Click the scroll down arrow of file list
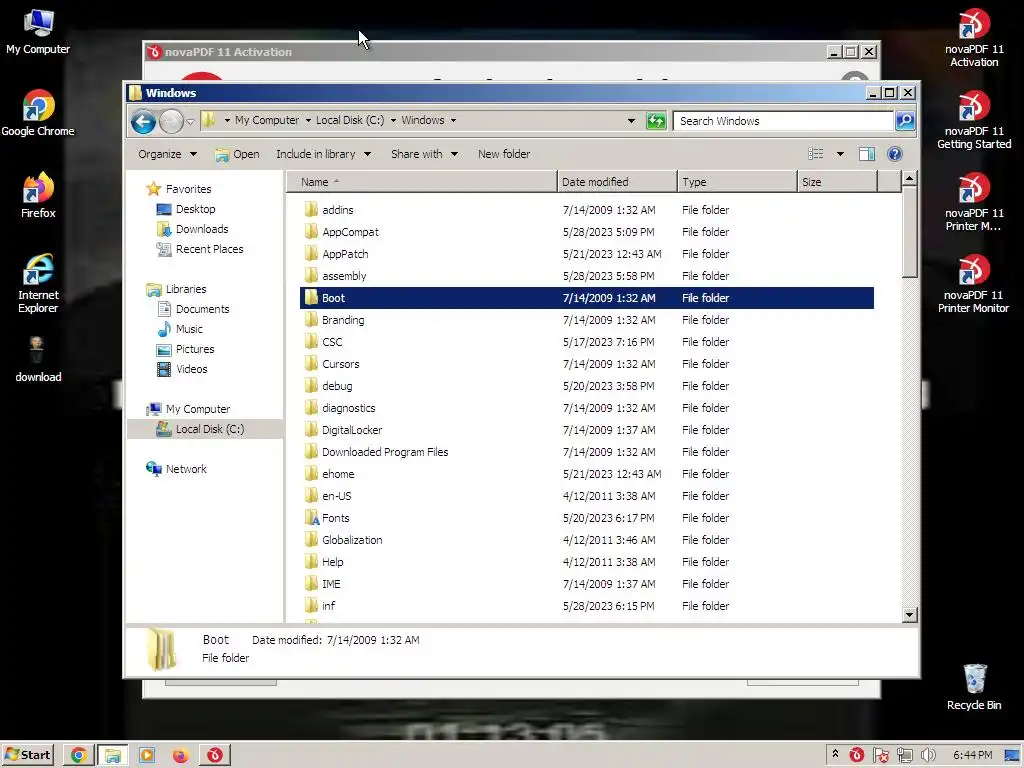Image resolution: width=1024 pixels, height=768 pixels. pos(909,615)
